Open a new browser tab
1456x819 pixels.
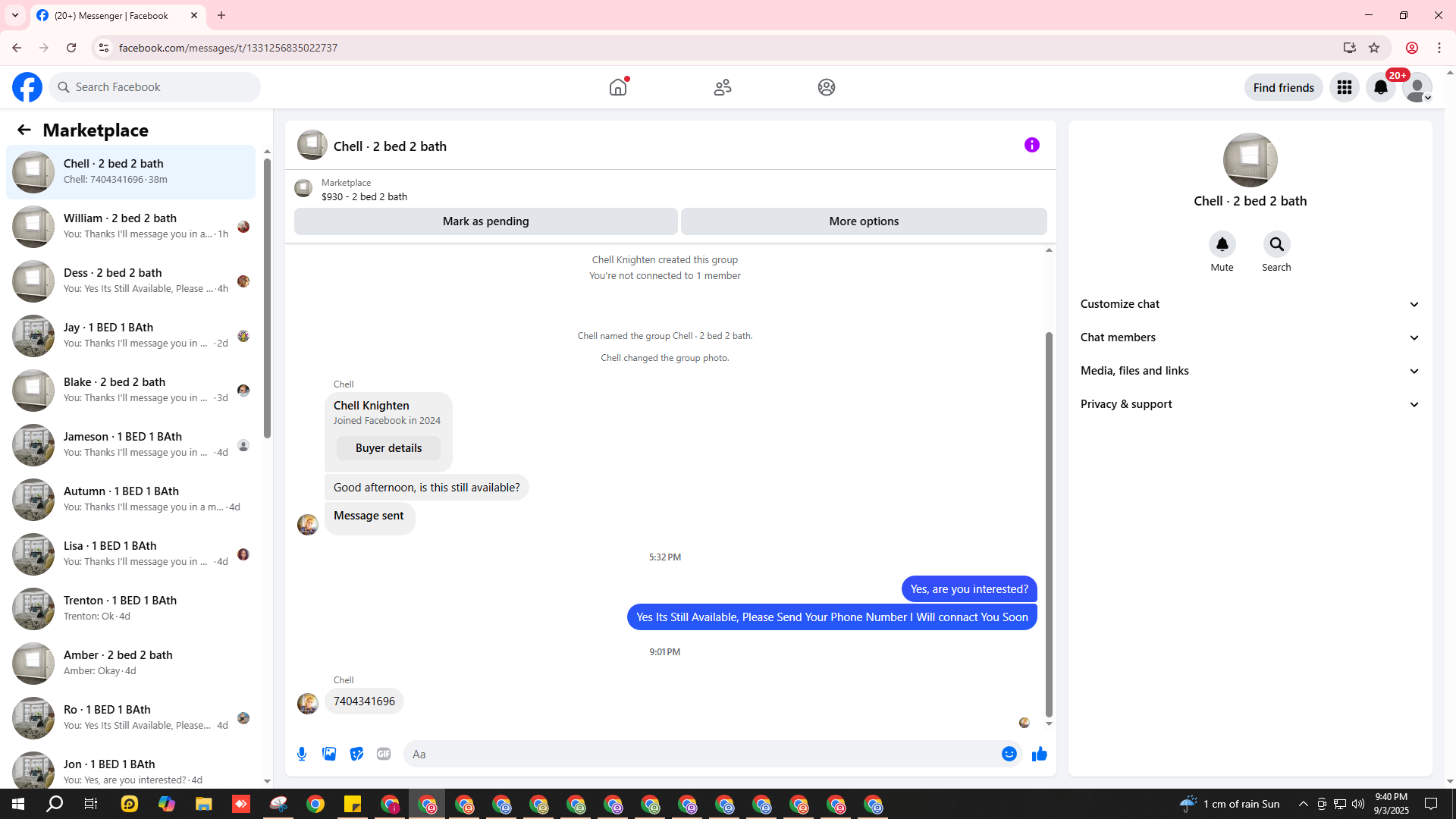pos(221,15)
